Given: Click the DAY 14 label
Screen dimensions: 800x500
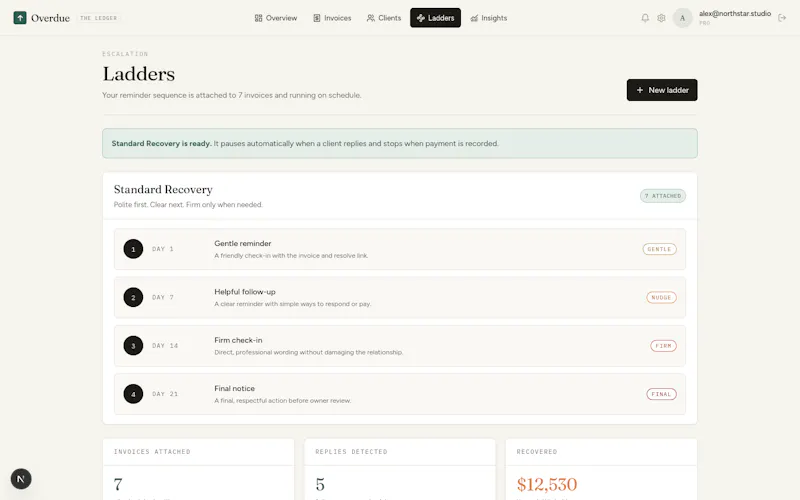Looking at the screenshot, I should click(165, 346).
